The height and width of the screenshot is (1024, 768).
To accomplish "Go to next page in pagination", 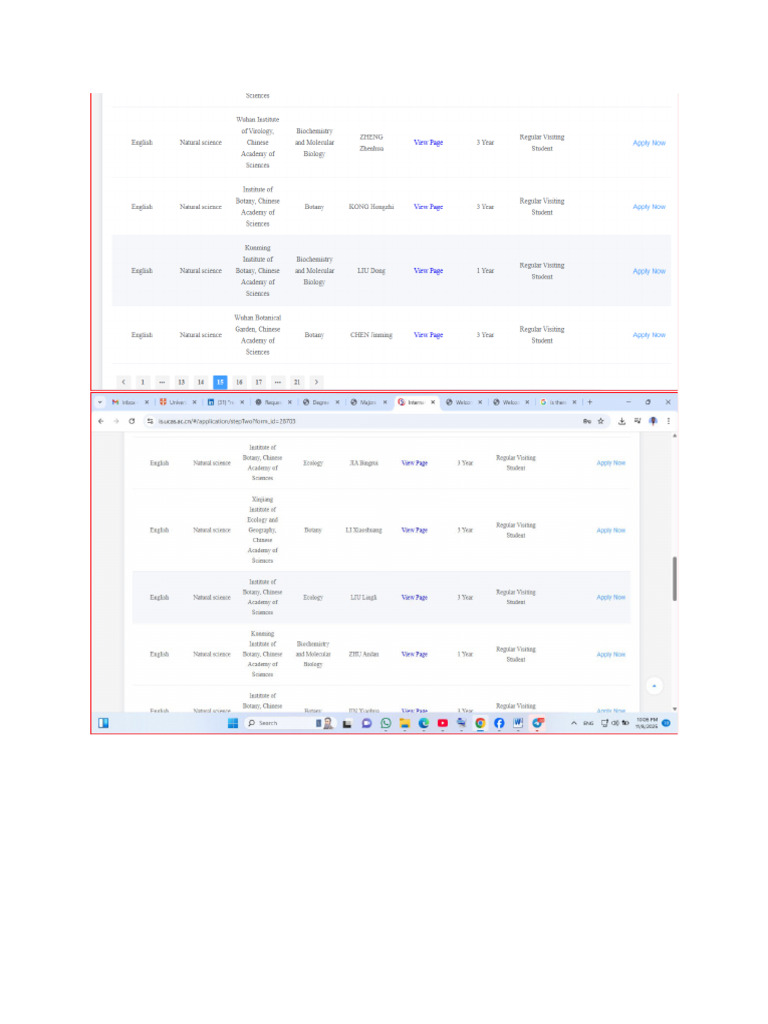I will (316, 382).
